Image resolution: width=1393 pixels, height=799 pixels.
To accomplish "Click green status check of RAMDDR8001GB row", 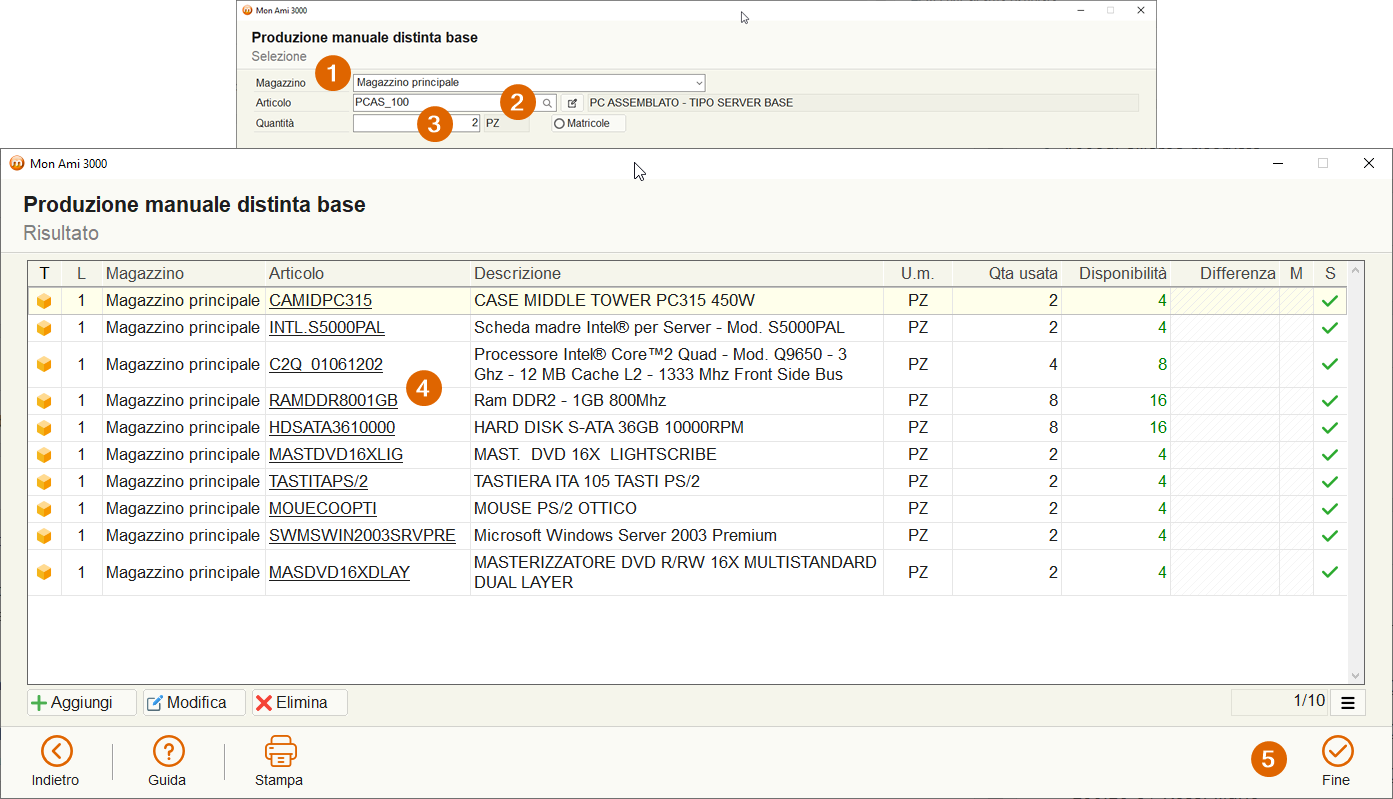I will point(1330,401).
